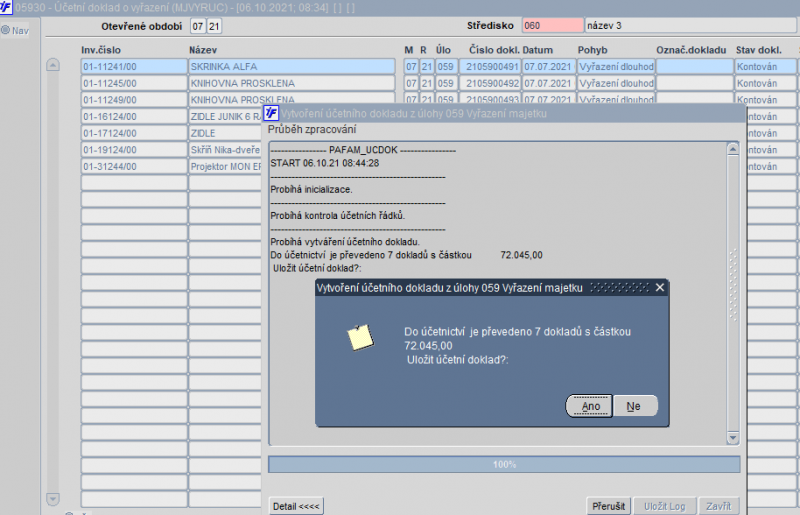Click the Uložit Log button
Image resolution: width=800 pixels, height=515 pixels.
point(664,506)
